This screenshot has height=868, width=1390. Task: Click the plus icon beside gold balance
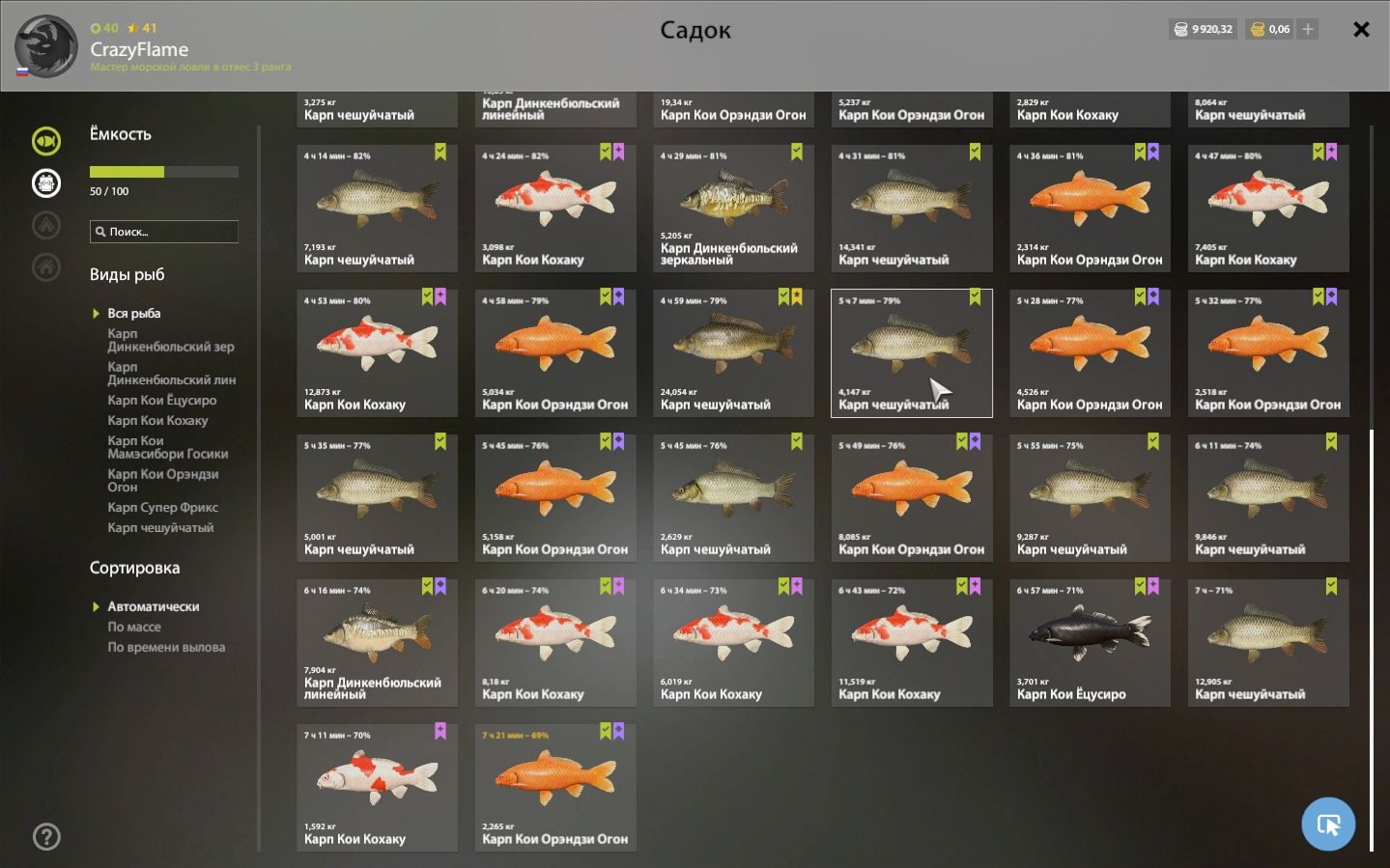(1308, 29)
